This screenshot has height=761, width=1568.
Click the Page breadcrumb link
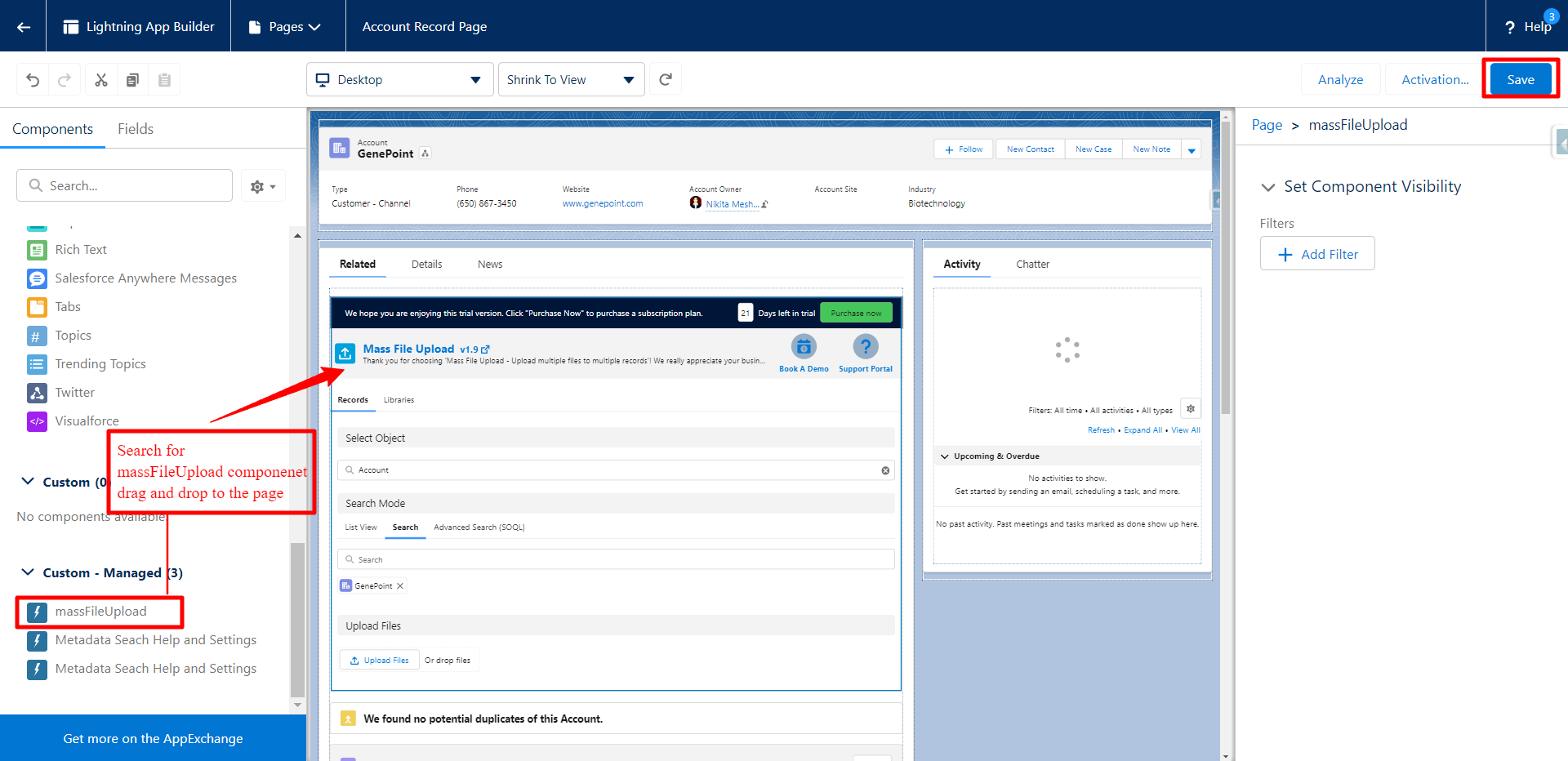1267,125
